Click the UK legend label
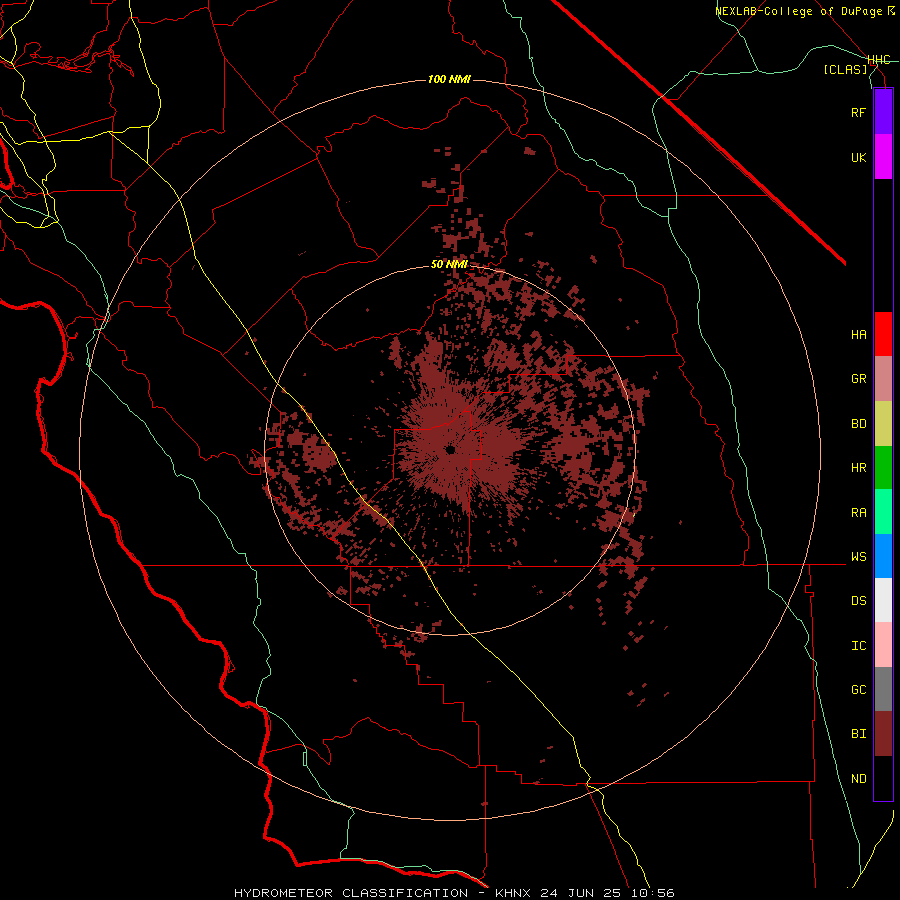This screenshot has height=900, width=900. pyautogui.click(x=858, y=157)
